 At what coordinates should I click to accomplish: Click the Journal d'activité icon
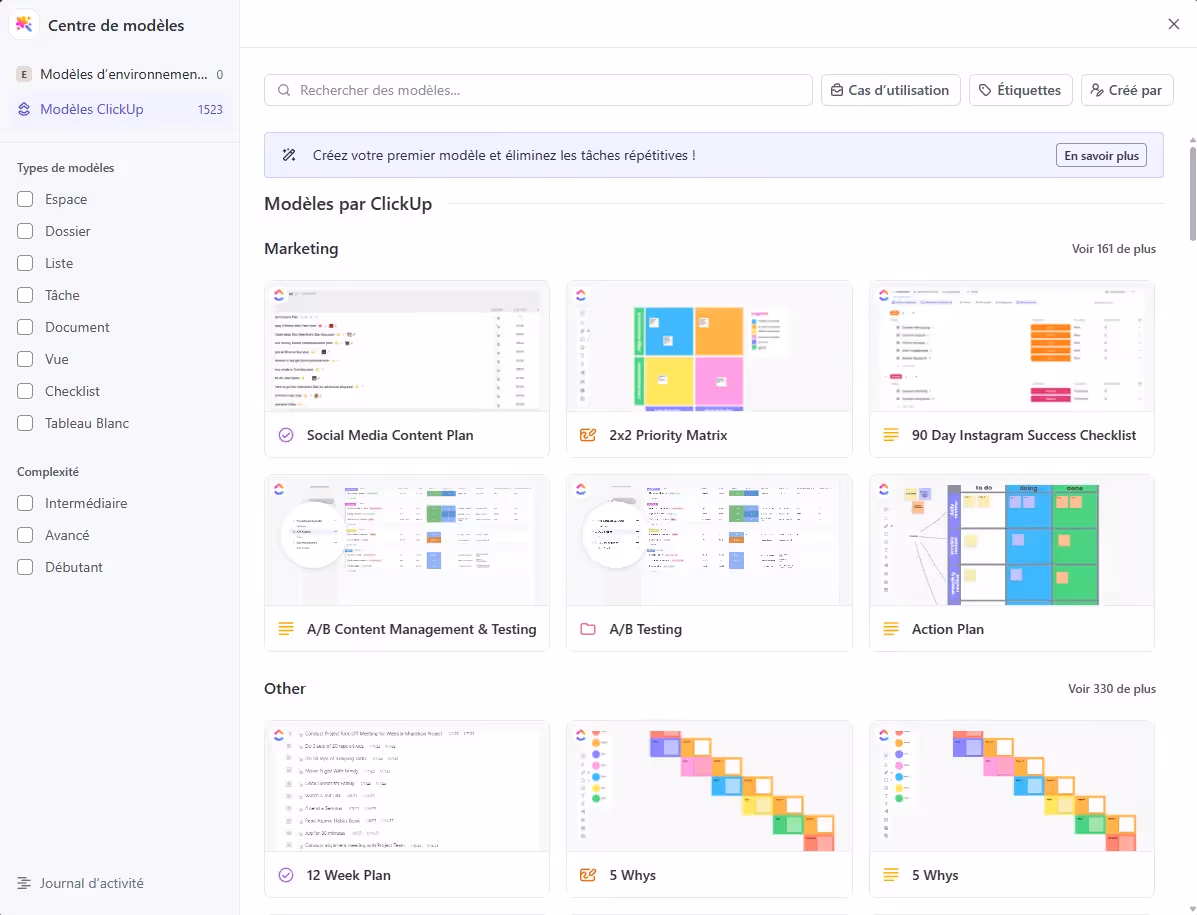[x=24, y=883]
